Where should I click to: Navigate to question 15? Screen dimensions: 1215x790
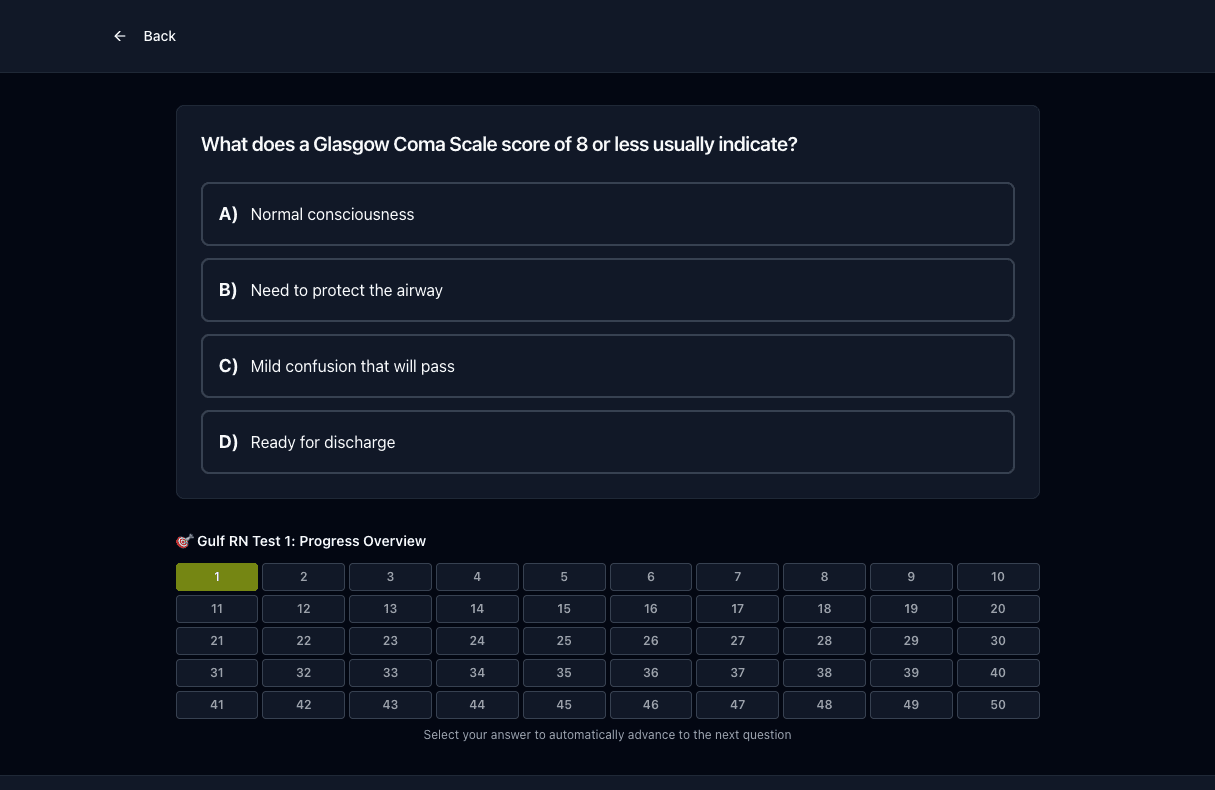[564, 609]
